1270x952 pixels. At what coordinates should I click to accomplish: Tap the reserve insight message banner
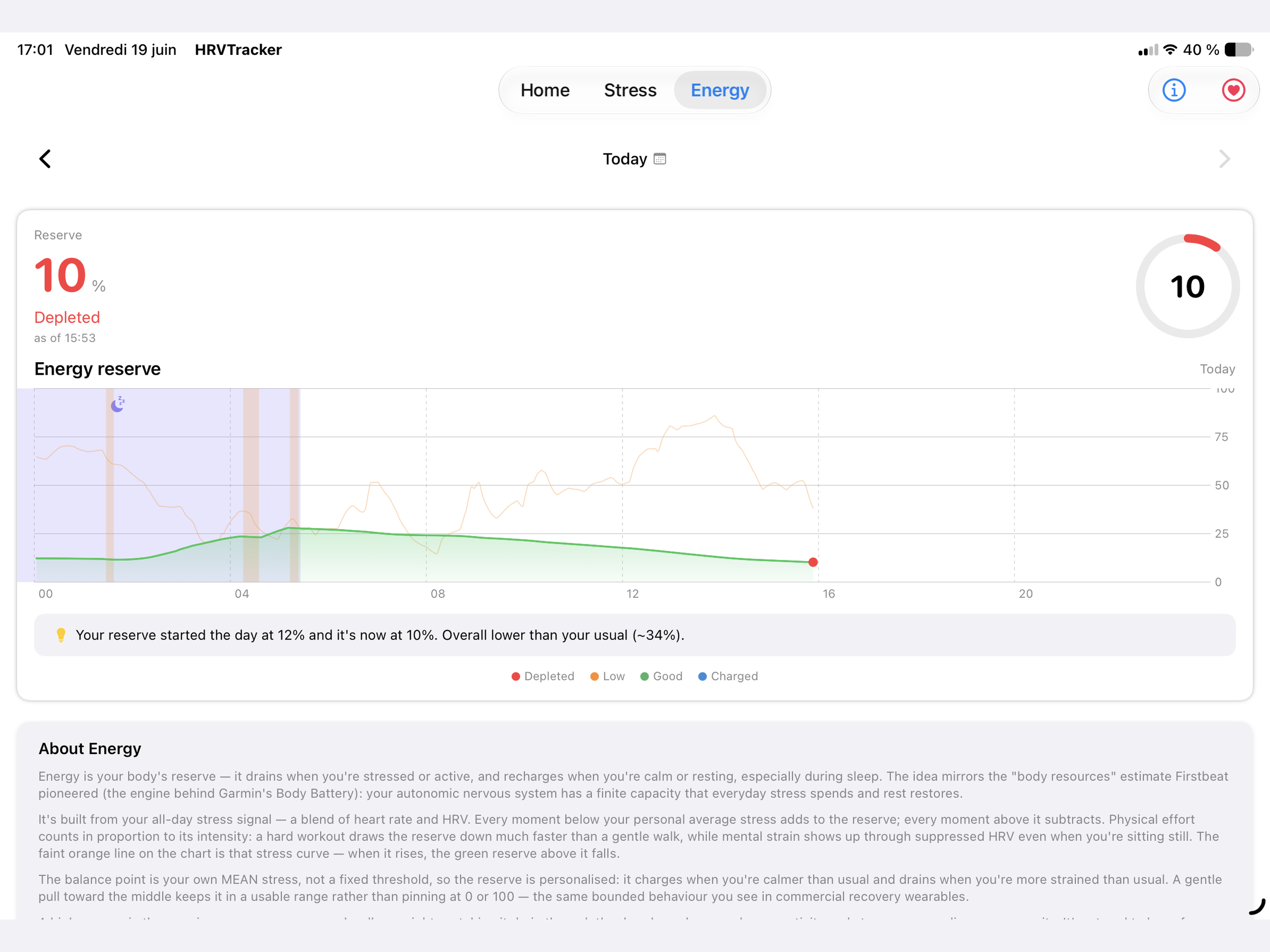635,635
